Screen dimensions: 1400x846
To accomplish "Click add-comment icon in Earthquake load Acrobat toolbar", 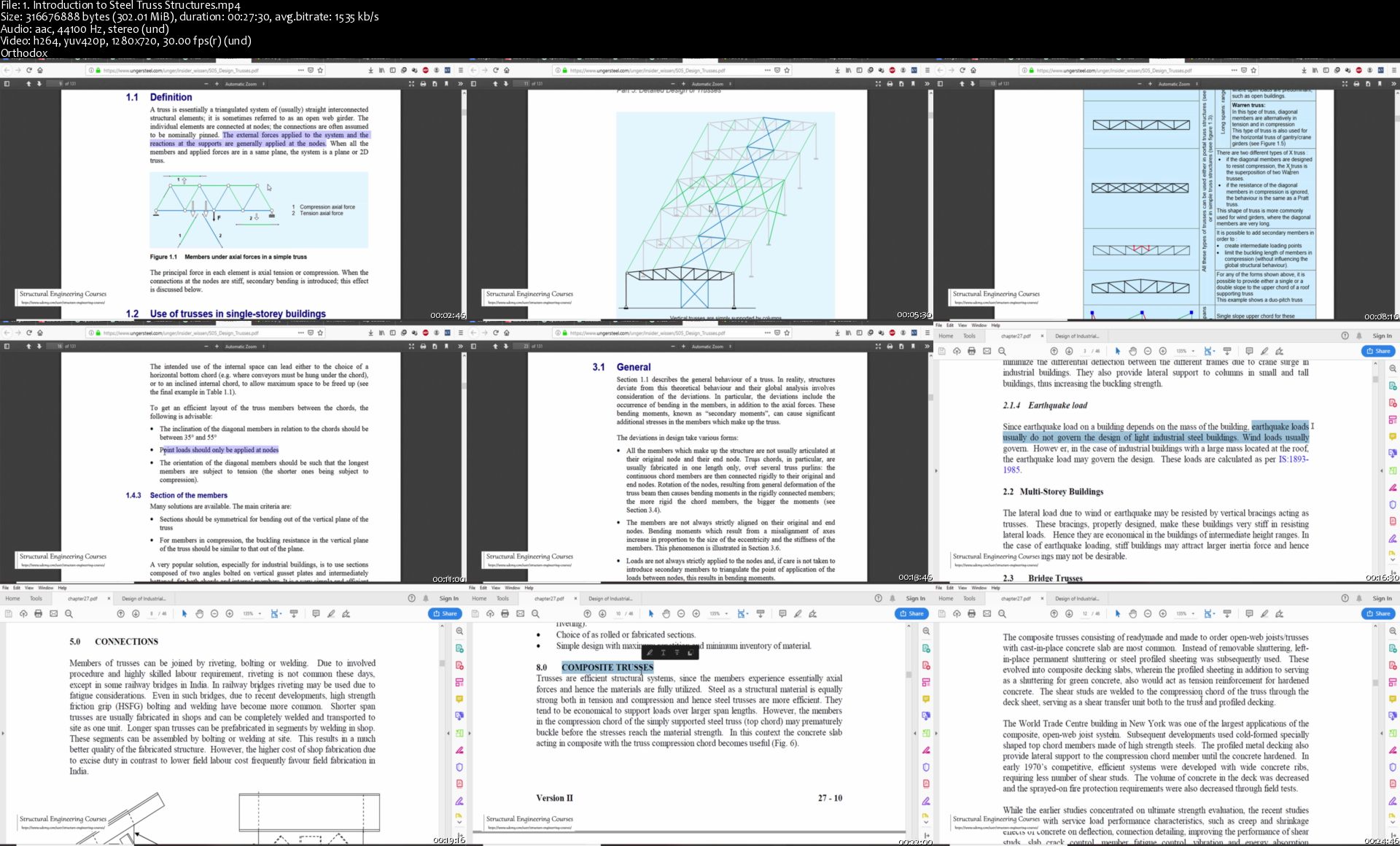I will 1249,351.
